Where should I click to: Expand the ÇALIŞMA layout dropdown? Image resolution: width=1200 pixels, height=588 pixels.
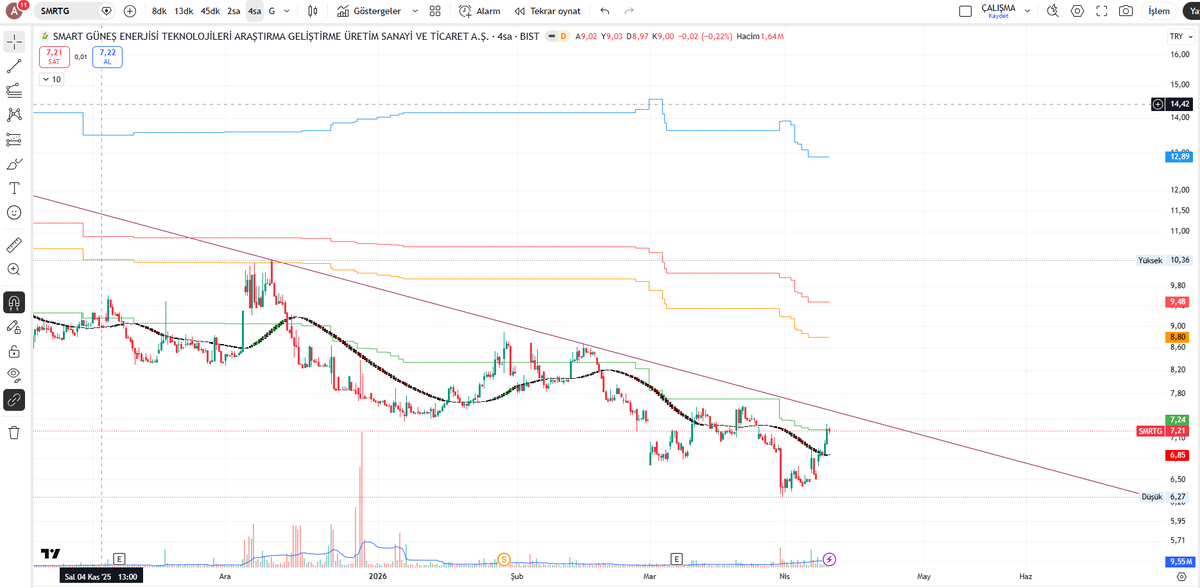(1027, 11)
